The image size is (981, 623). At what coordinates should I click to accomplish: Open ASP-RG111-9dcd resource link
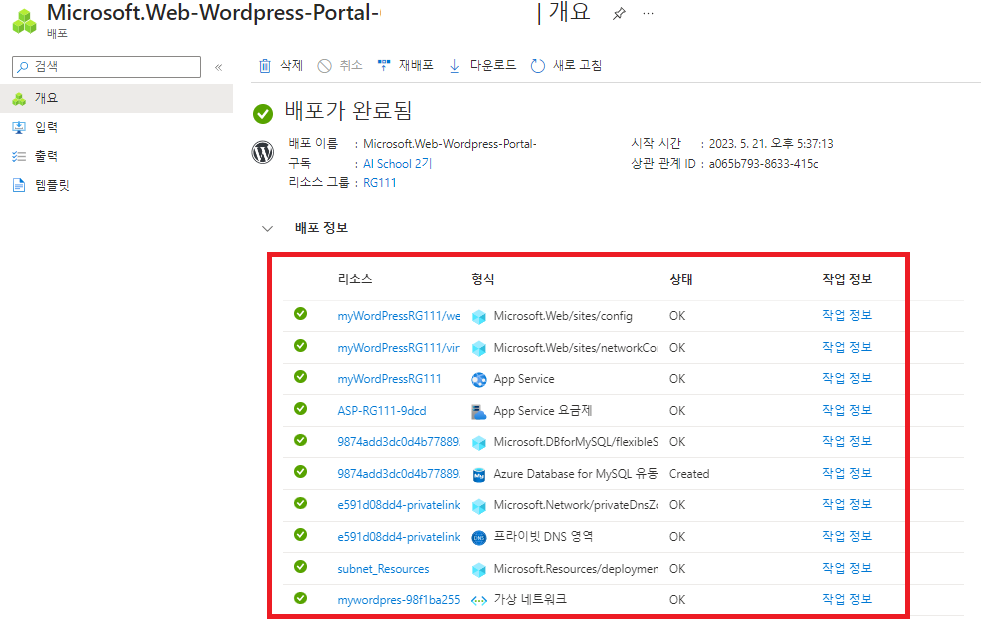pos(382,411)
